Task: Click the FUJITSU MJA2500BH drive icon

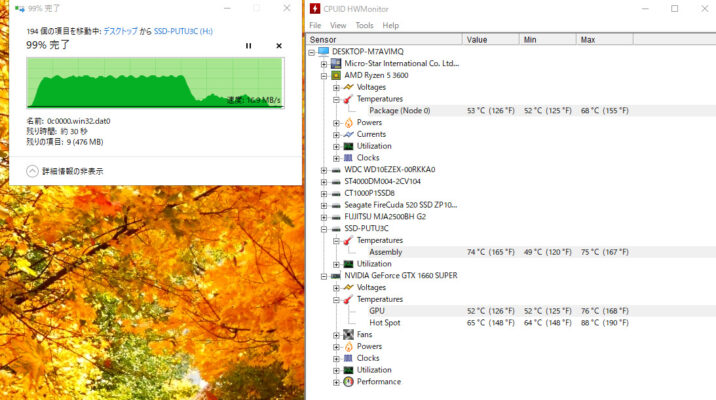Action: pyautogui.click(x=336, y=217)
